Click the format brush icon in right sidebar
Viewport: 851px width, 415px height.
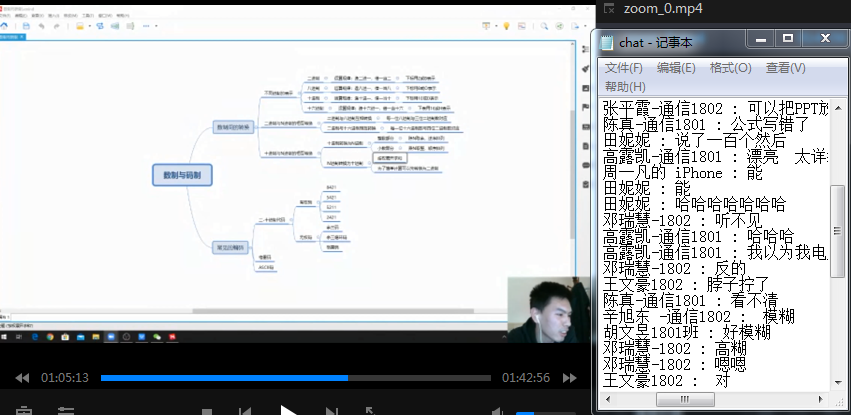point(585,68)
